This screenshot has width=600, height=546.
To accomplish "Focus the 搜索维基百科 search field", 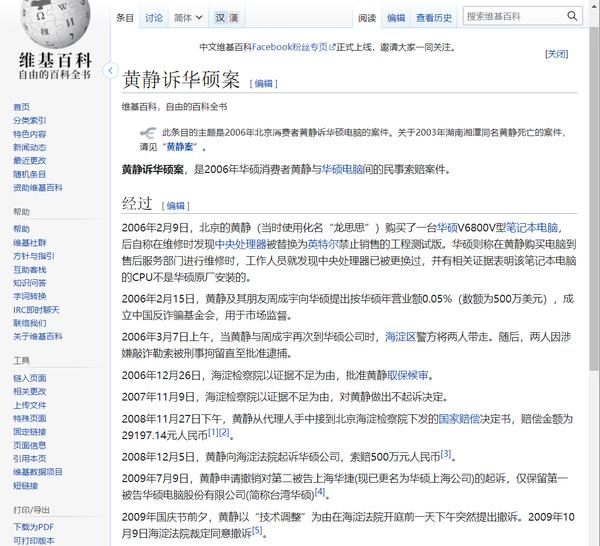I will click(x=514, y=16).
